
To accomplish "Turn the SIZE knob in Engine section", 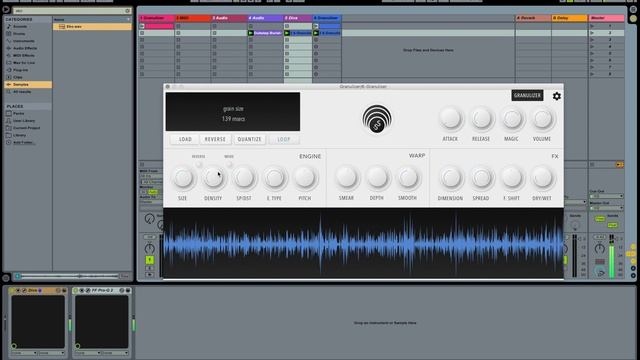I will [x=182, y=178].
